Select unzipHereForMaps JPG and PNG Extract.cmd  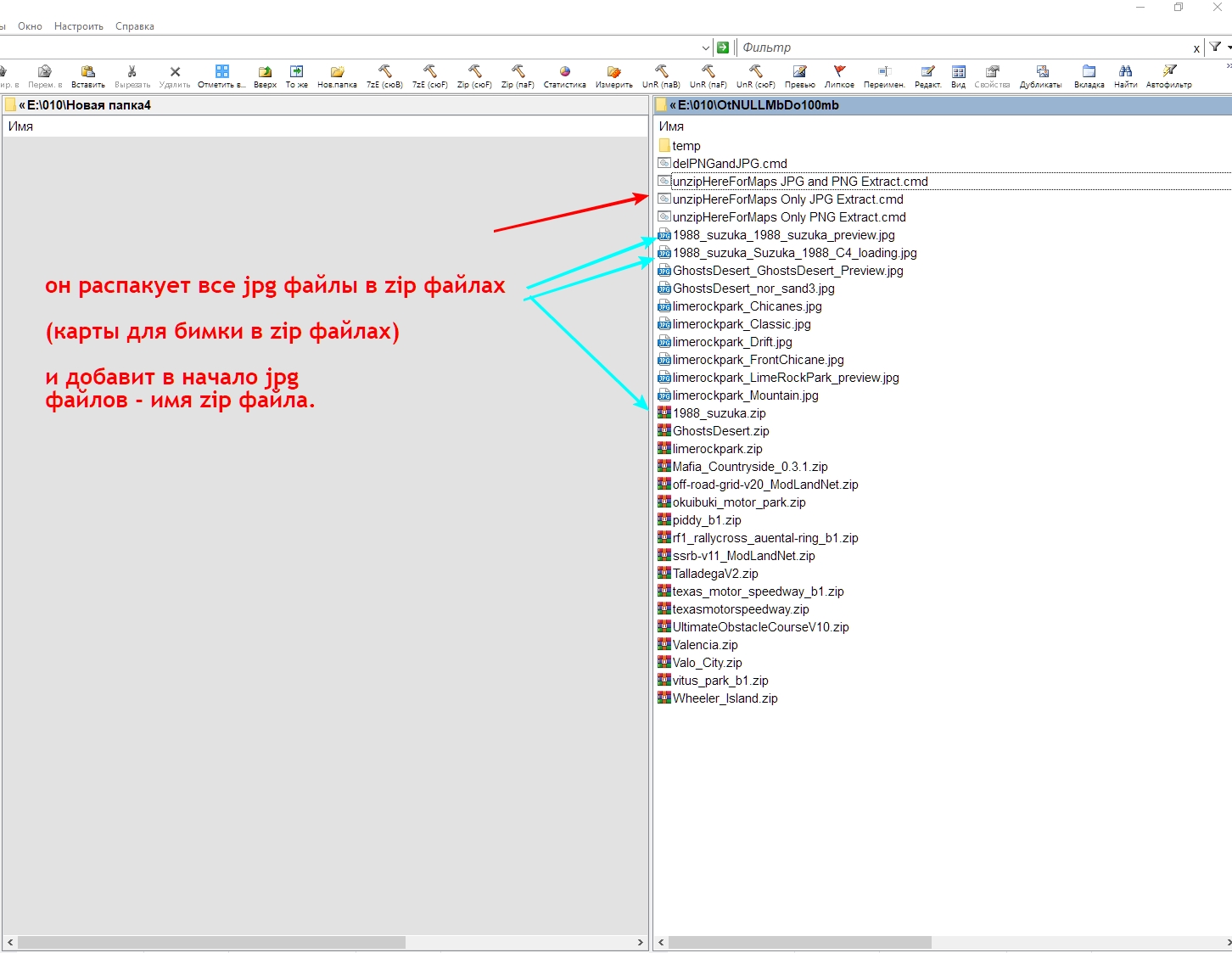pos(793,182)
